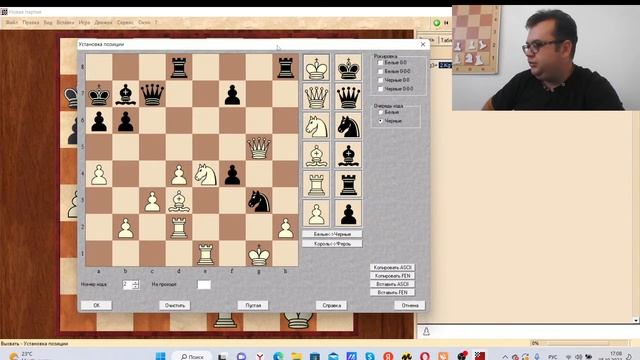Click Копировать FEN button
Viewport: 640px width, 360px height.
pos(392,276)
